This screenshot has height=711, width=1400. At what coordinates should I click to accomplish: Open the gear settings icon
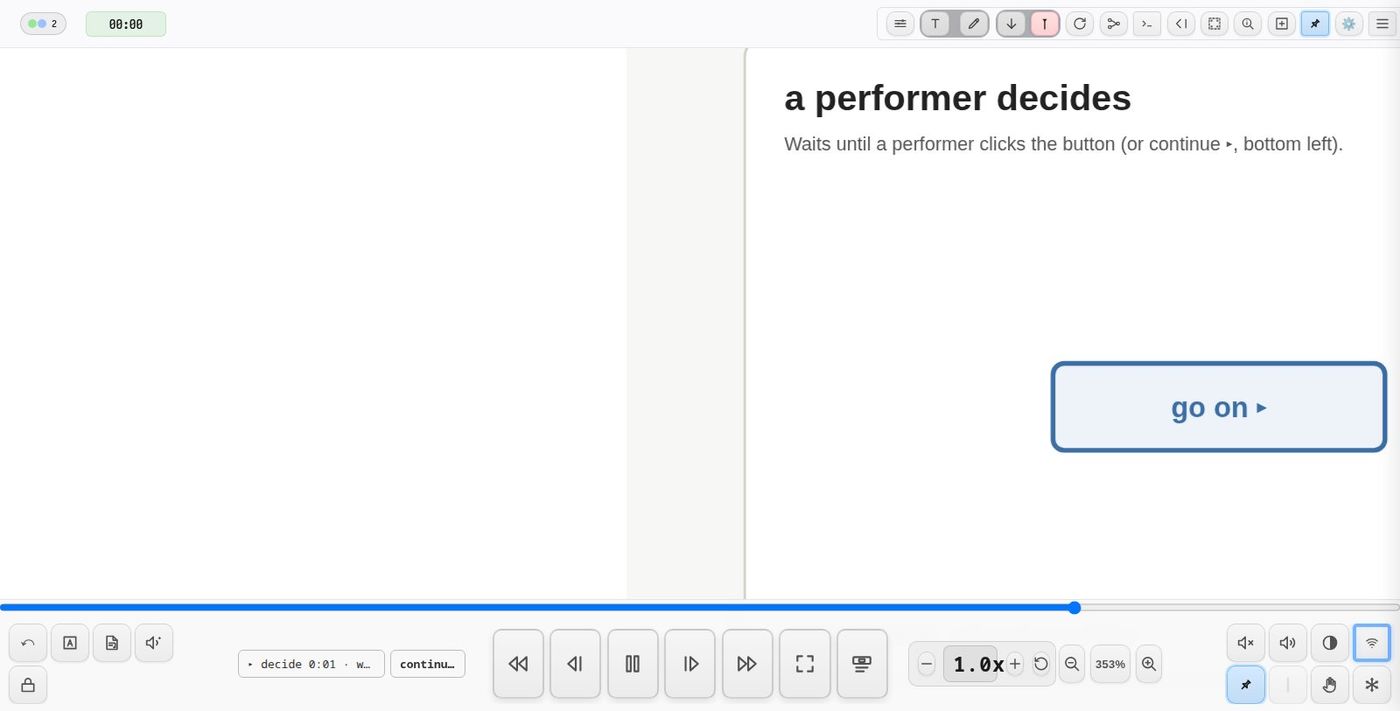tap(1349, 23)
